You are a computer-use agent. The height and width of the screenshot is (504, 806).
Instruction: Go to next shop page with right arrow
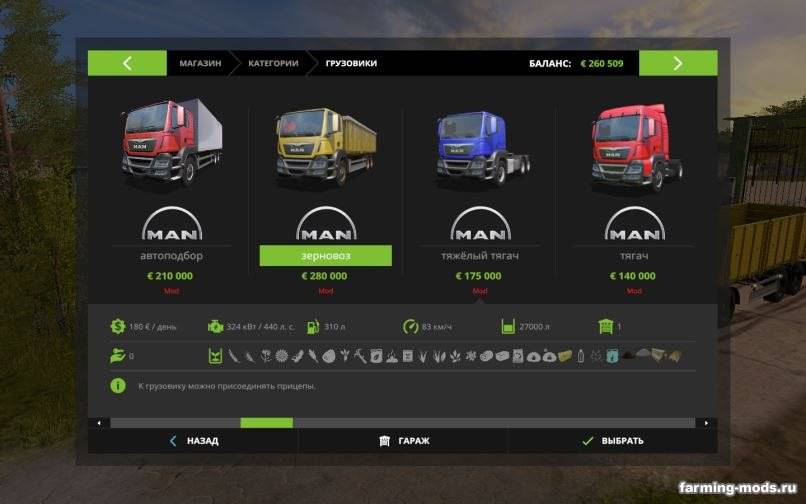678,63
